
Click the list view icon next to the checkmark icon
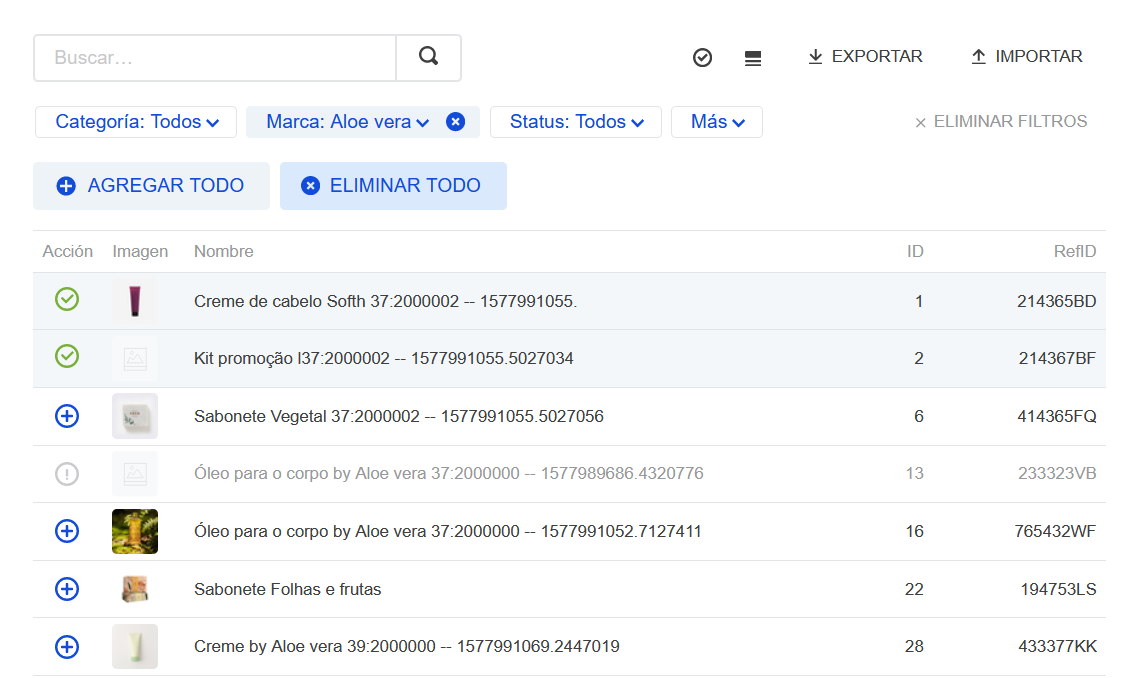752,57
